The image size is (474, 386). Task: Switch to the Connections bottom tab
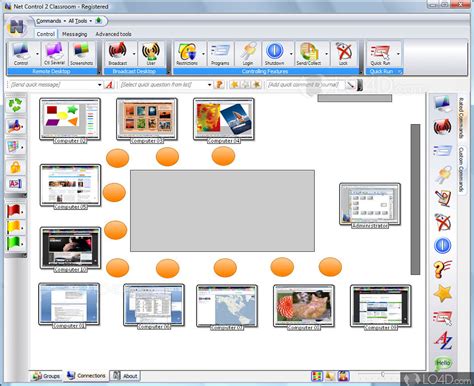pyautogui.click(x=86, y=376)
